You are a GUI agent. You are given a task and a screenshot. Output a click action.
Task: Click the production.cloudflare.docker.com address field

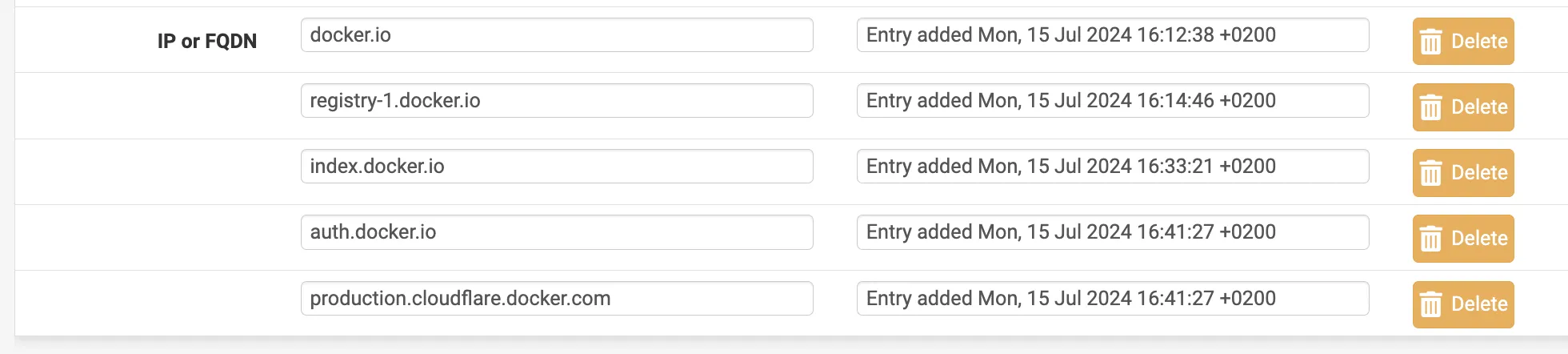tap(557, 298)
